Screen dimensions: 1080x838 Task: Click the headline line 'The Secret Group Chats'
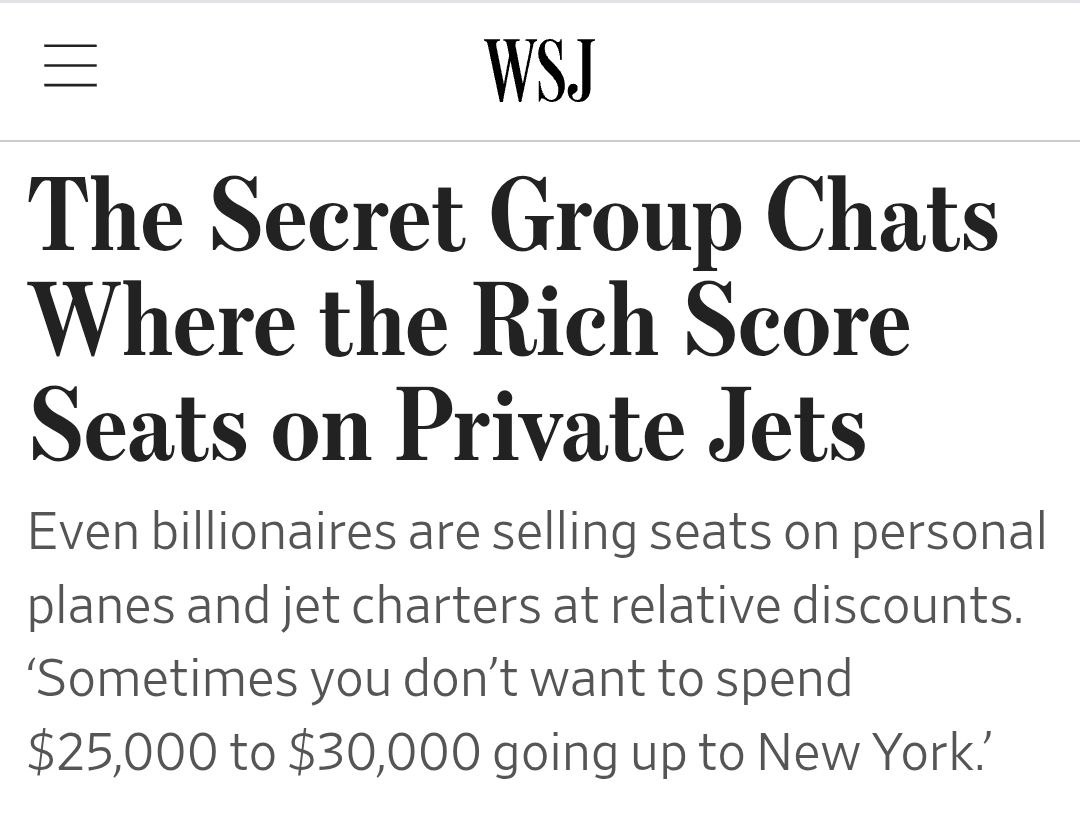[x=513, y=217]
